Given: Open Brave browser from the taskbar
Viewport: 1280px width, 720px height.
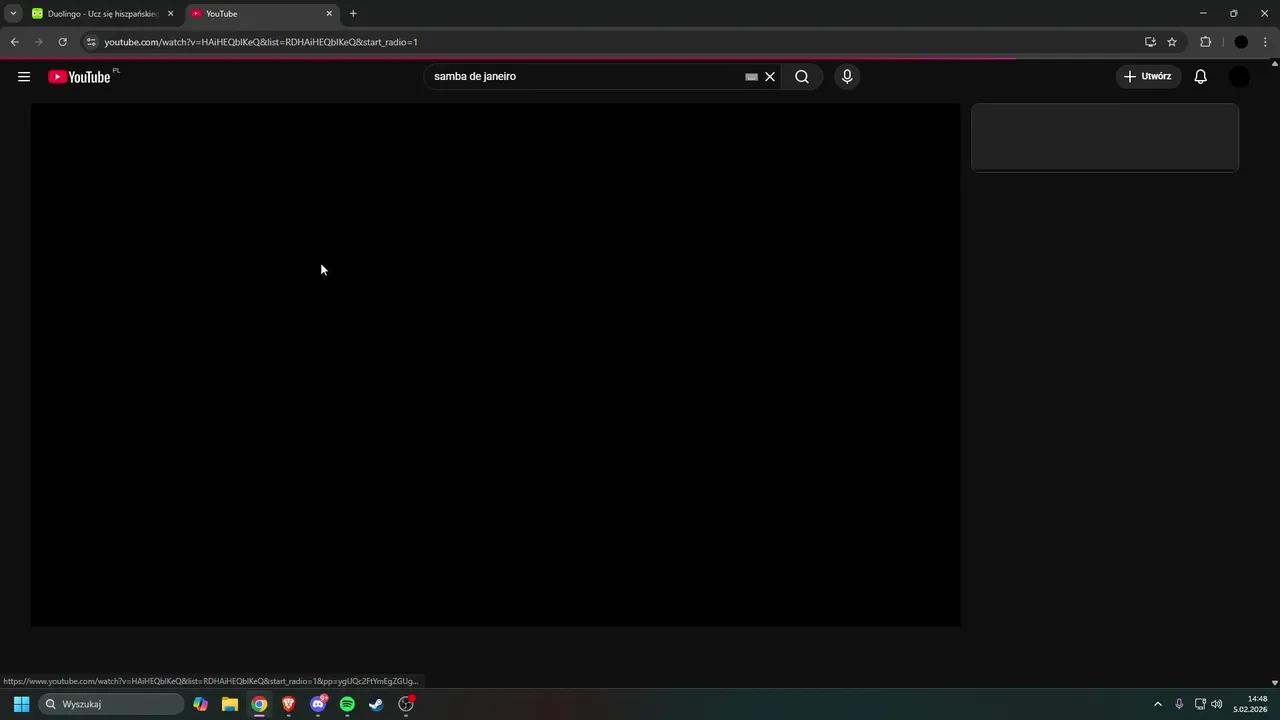Looking at the screenshot, I should click(288, 704).
